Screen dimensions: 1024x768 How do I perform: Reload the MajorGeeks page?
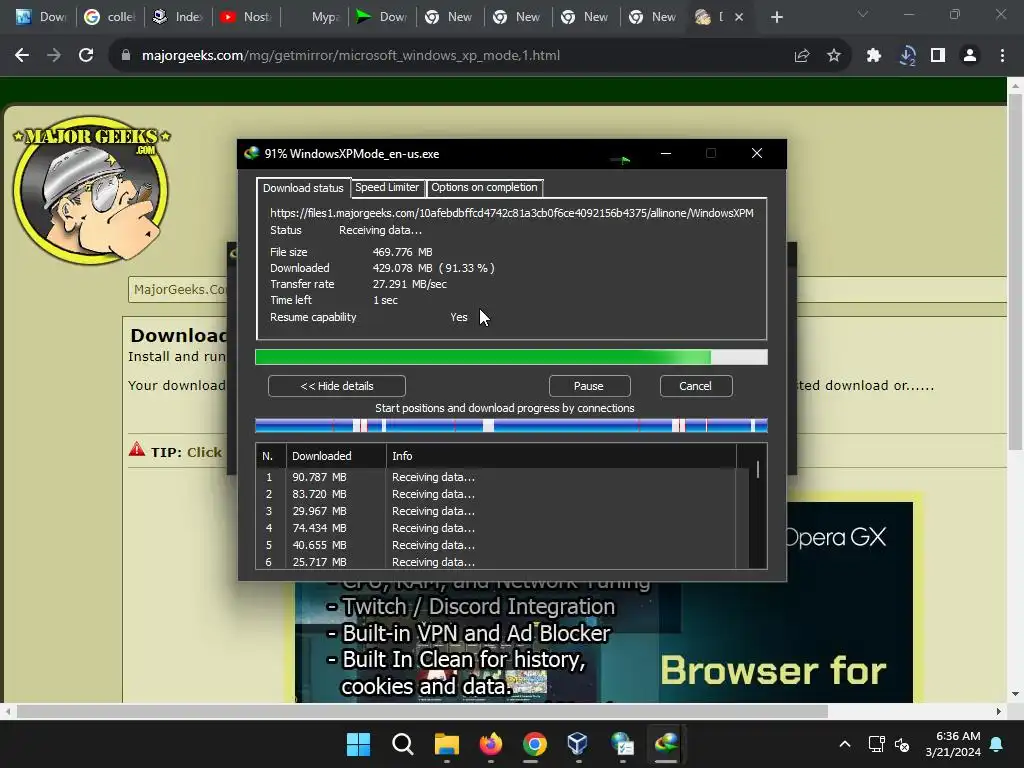(x=86, y=56)
